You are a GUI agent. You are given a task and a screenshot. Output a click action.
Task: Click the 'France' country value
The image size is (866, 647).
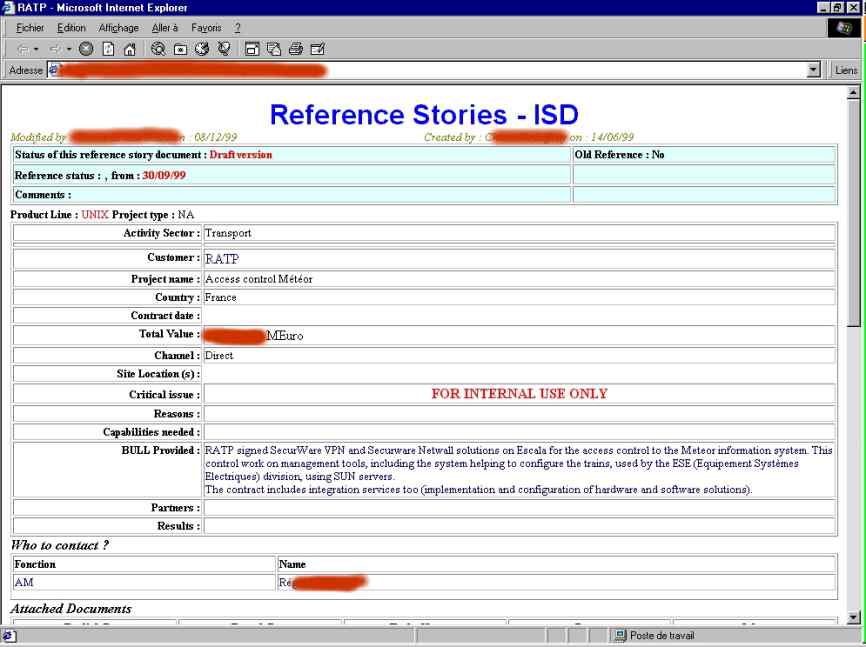(220, 297)
